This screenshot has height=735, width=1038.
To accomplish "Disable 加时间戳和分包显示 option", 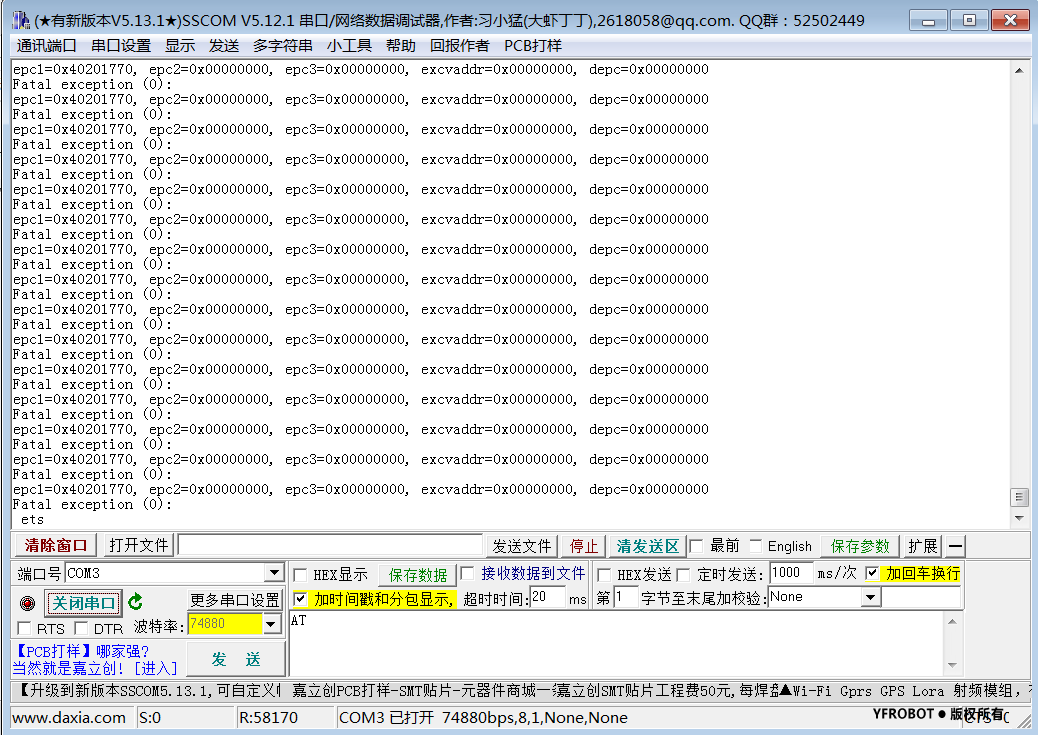I will tap(300, 600).
